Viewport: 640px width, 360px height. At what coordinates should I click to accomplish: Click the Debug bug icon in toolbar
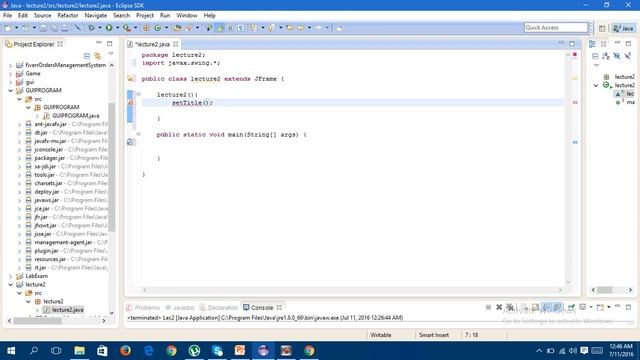[91, 28]
